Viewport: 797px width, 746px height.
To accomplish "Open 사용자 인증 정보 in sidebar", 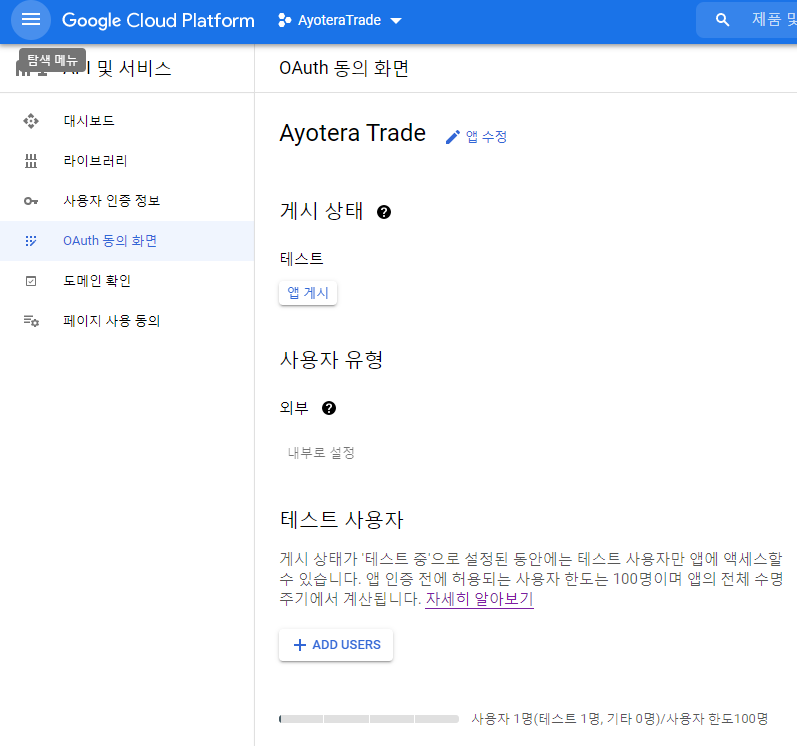I will point(127,201).
